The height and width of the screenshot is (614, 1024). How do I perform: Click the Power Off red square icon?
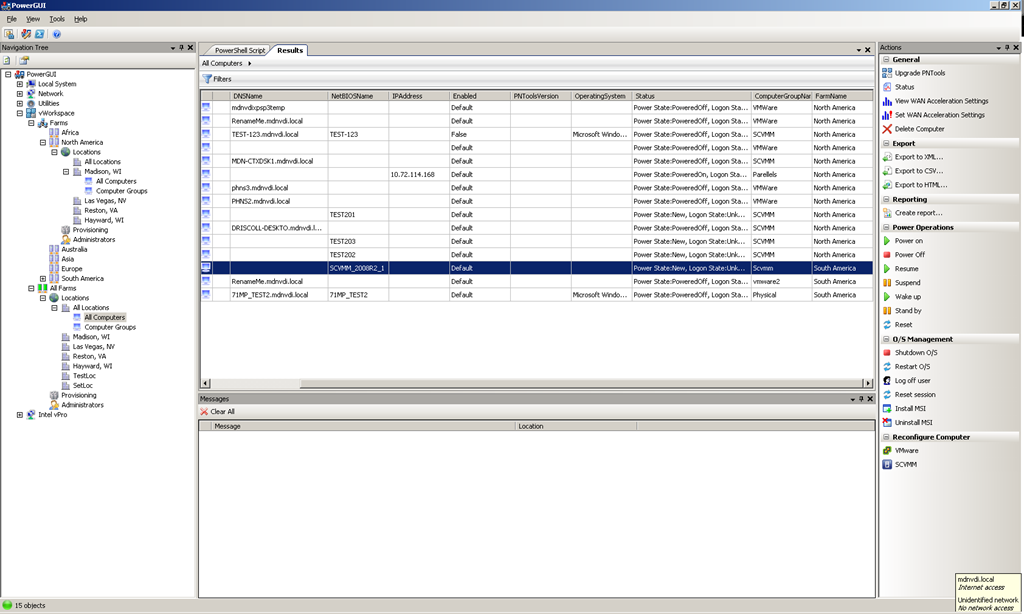click(887, 255)
